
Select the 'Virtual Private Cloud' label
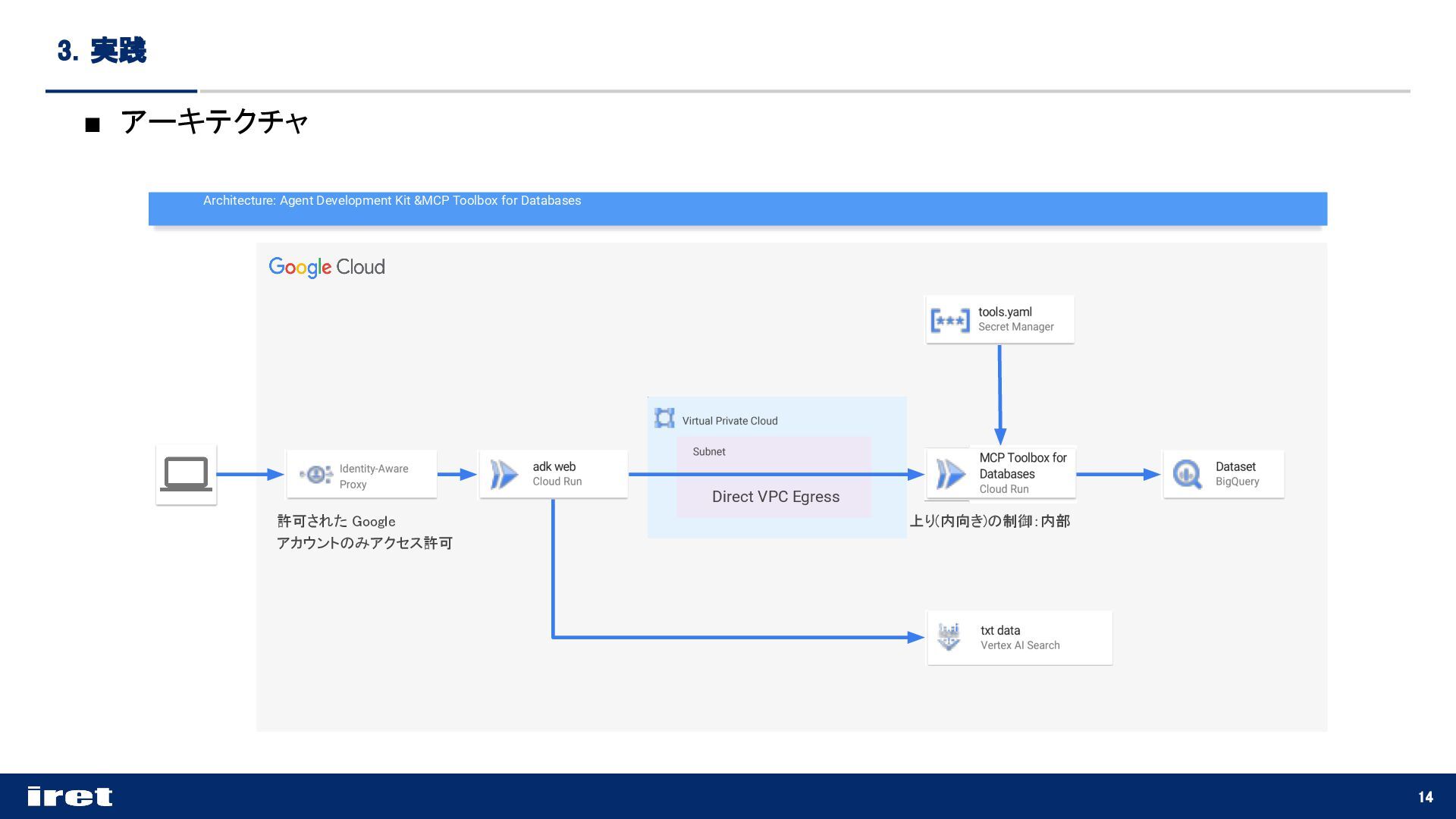point(730,421)
